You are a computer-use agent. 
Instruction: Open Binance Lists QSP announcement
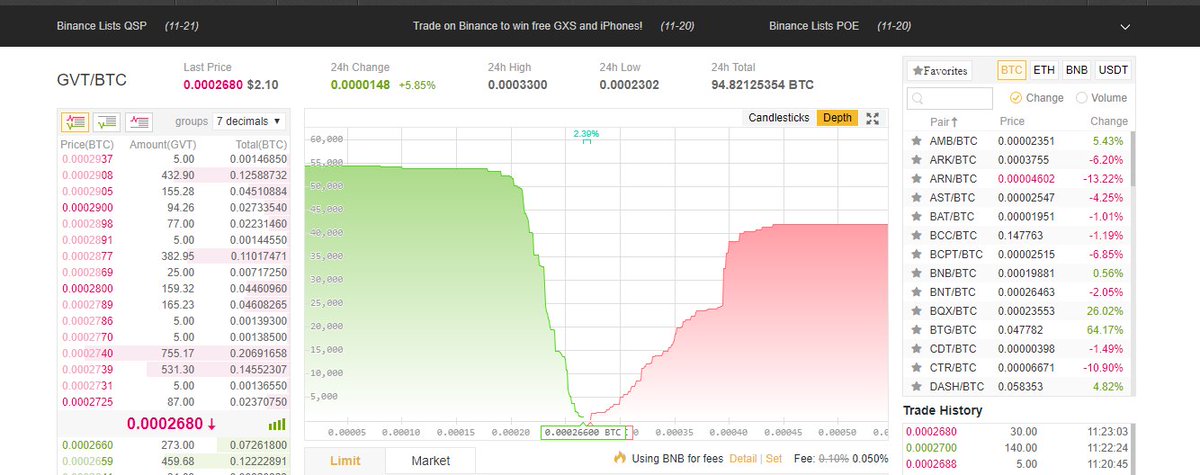pos(102,25)
